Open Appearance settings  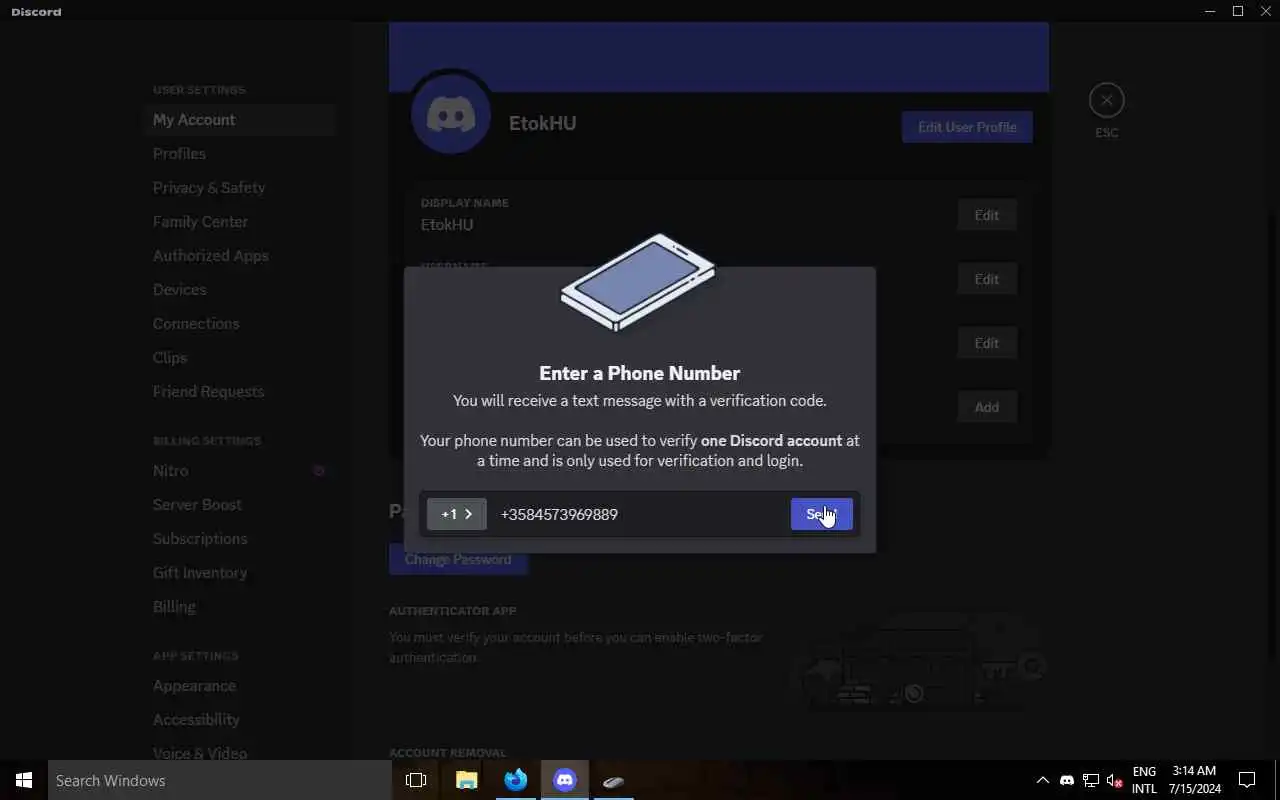pyautogui.click(x=239, y=685)
